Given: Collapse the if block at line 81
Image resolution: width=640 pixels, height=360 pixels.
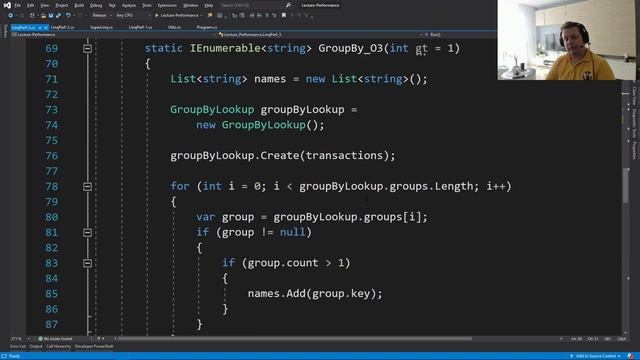Looking at the screenshot, I should coord(87,233).
